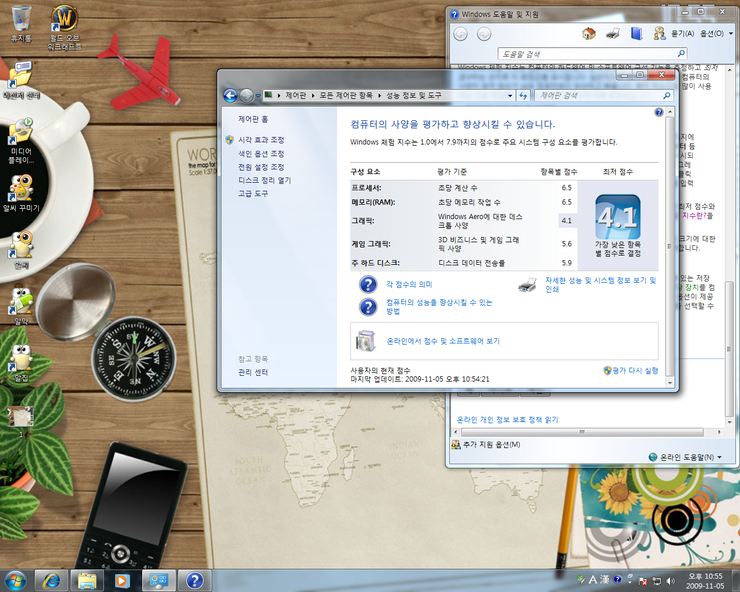Click question icon beside 각 점수의 의미
Image resolution: width=740 pixels, height=592 pixels.
[x=368, y=284]
